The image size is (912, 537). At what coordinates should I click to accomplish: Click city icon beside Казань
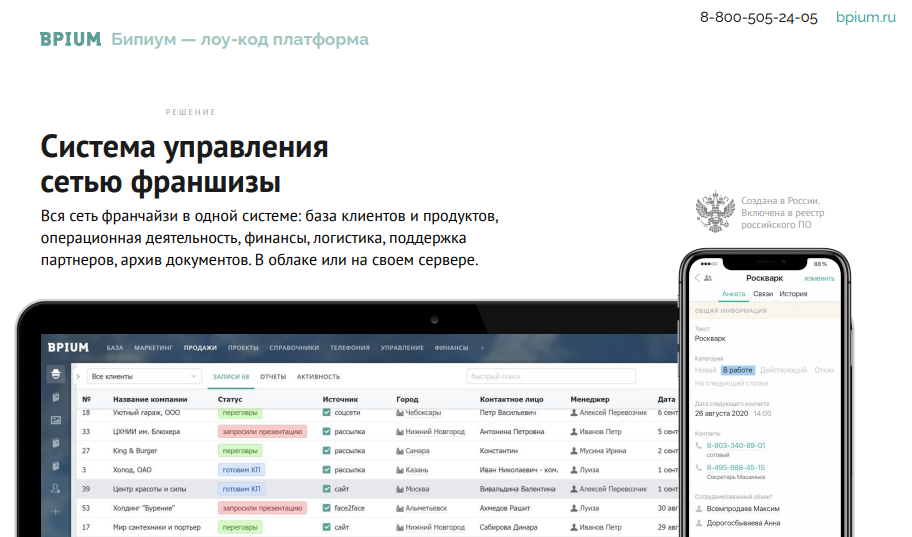[400, 470]
